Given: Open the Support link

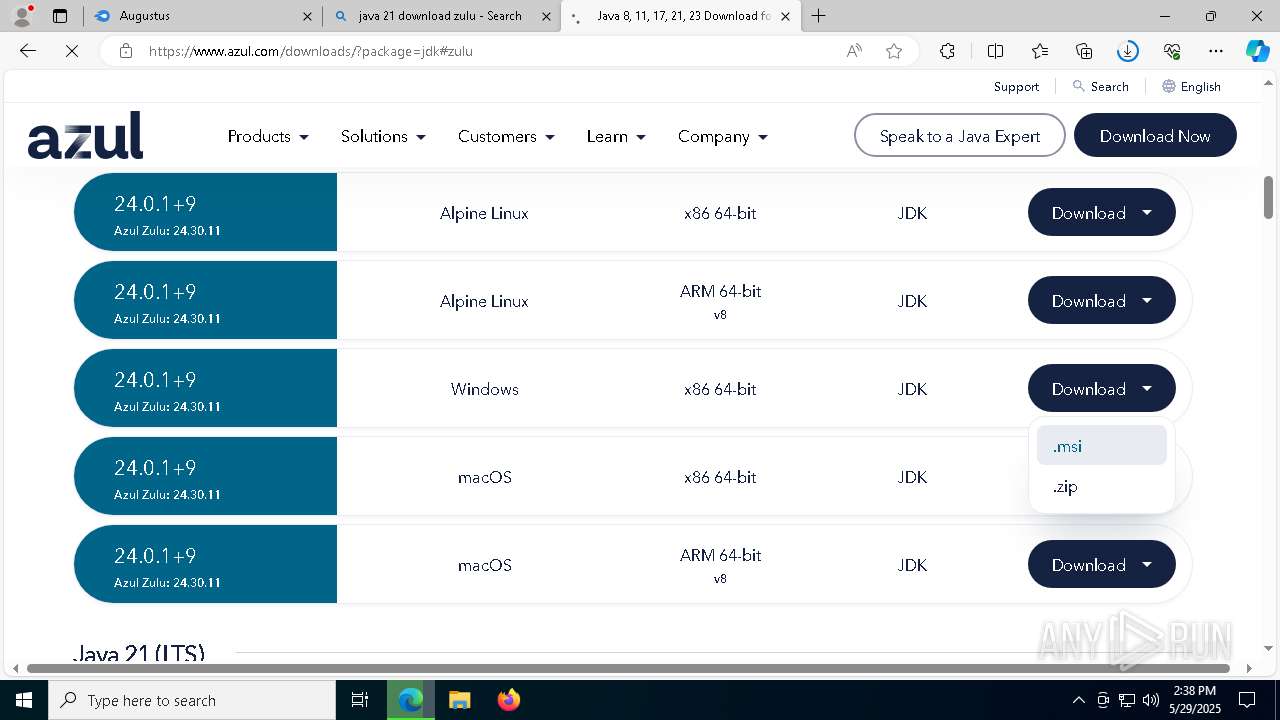Looking at the screenshot, I should coord(1016,87).
